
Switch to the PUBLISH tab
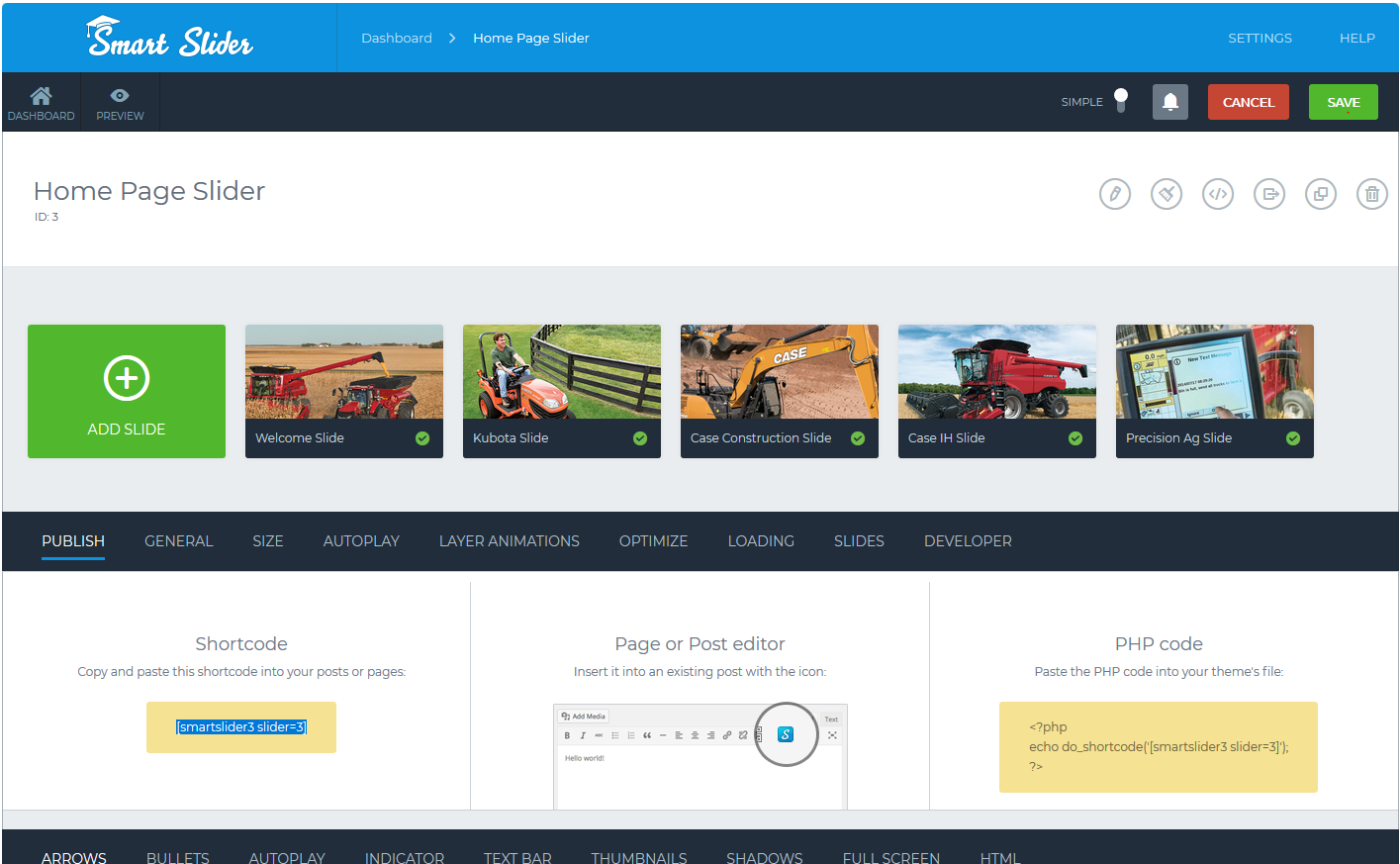point(73,541)
